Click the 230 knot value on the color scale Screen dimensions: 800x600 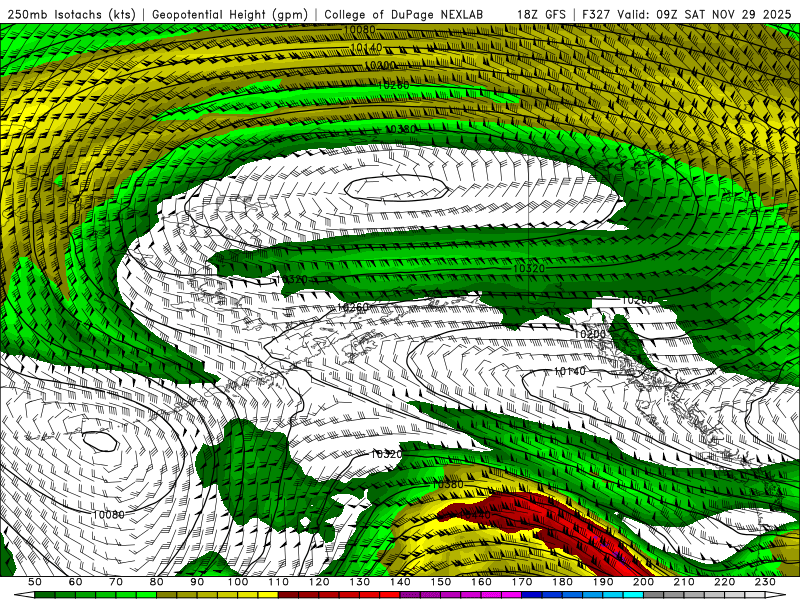point(765,582)
